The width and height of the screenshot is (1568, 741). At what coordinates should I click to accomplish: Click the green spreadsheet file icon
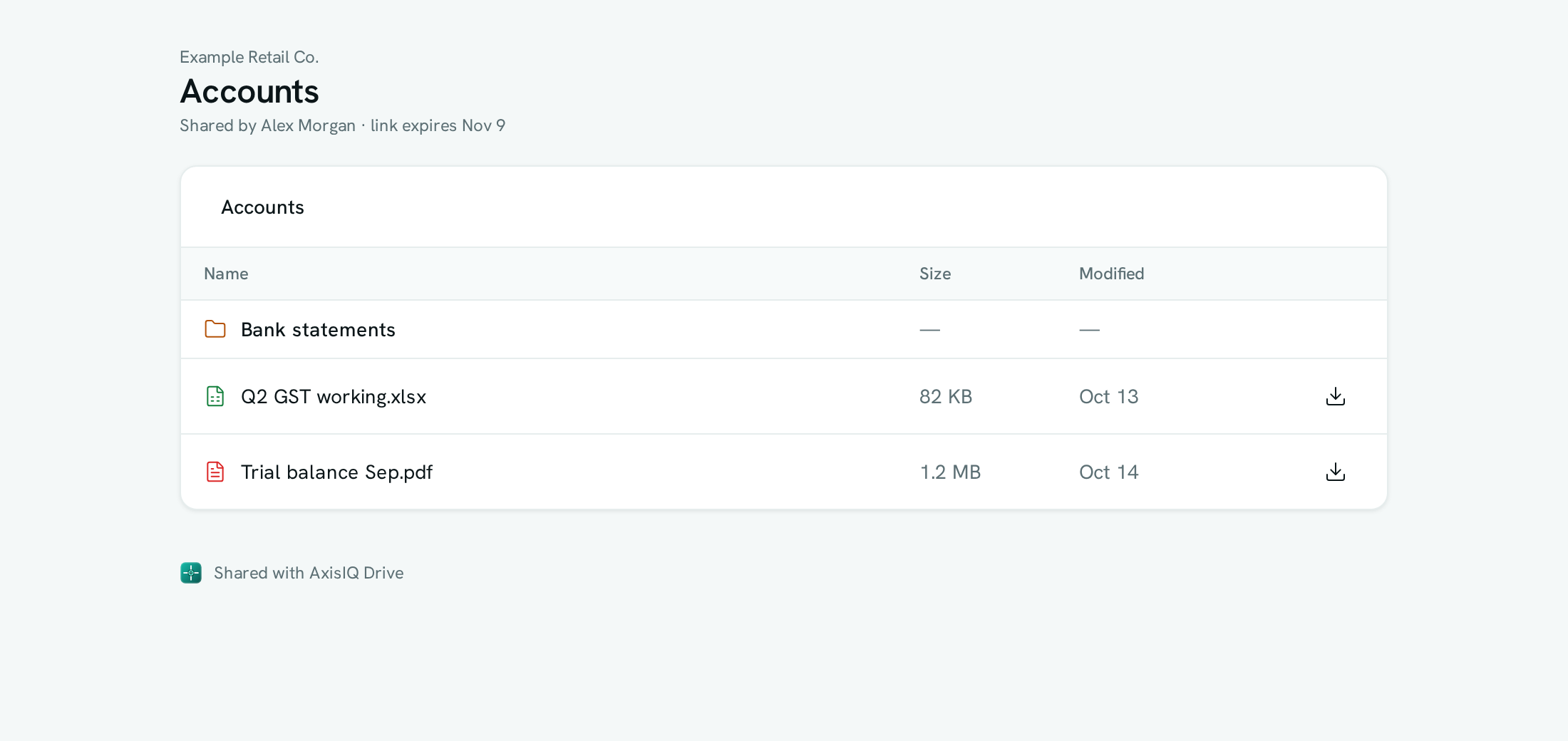215,396
